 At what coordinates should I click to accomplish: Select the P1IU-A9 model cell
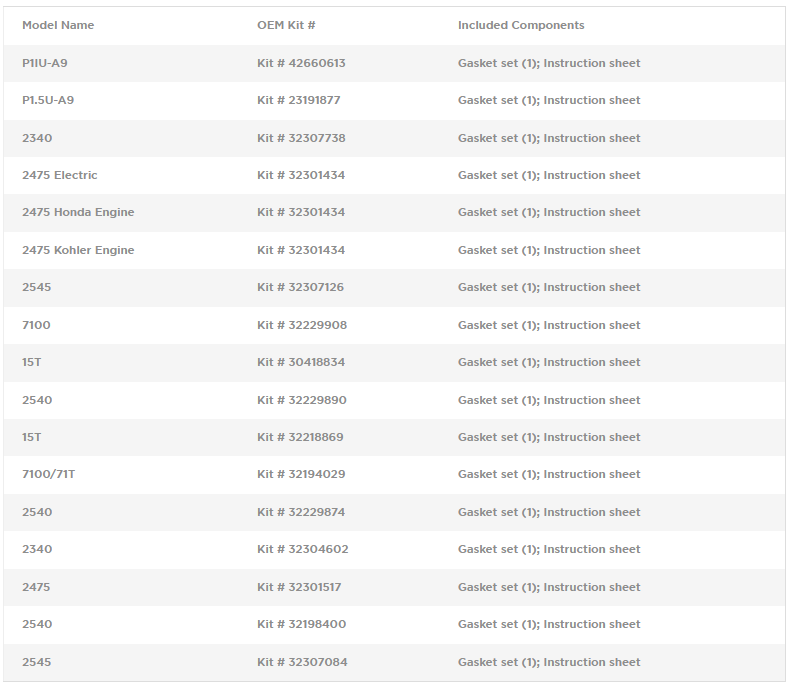[x=45, y=63]
